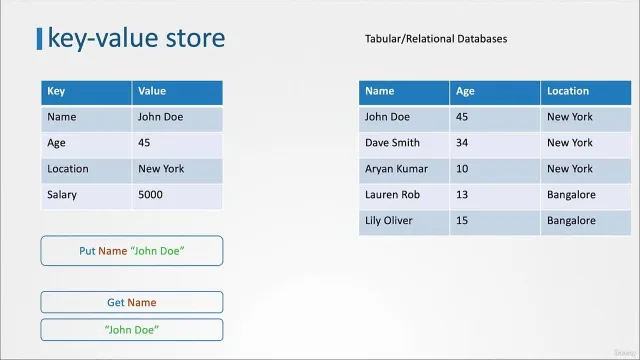Image resolution: width=640 pixels, height=360 pixels.
Task: Click the Tabular/Relational Databases heading
Action: [436, 39]
